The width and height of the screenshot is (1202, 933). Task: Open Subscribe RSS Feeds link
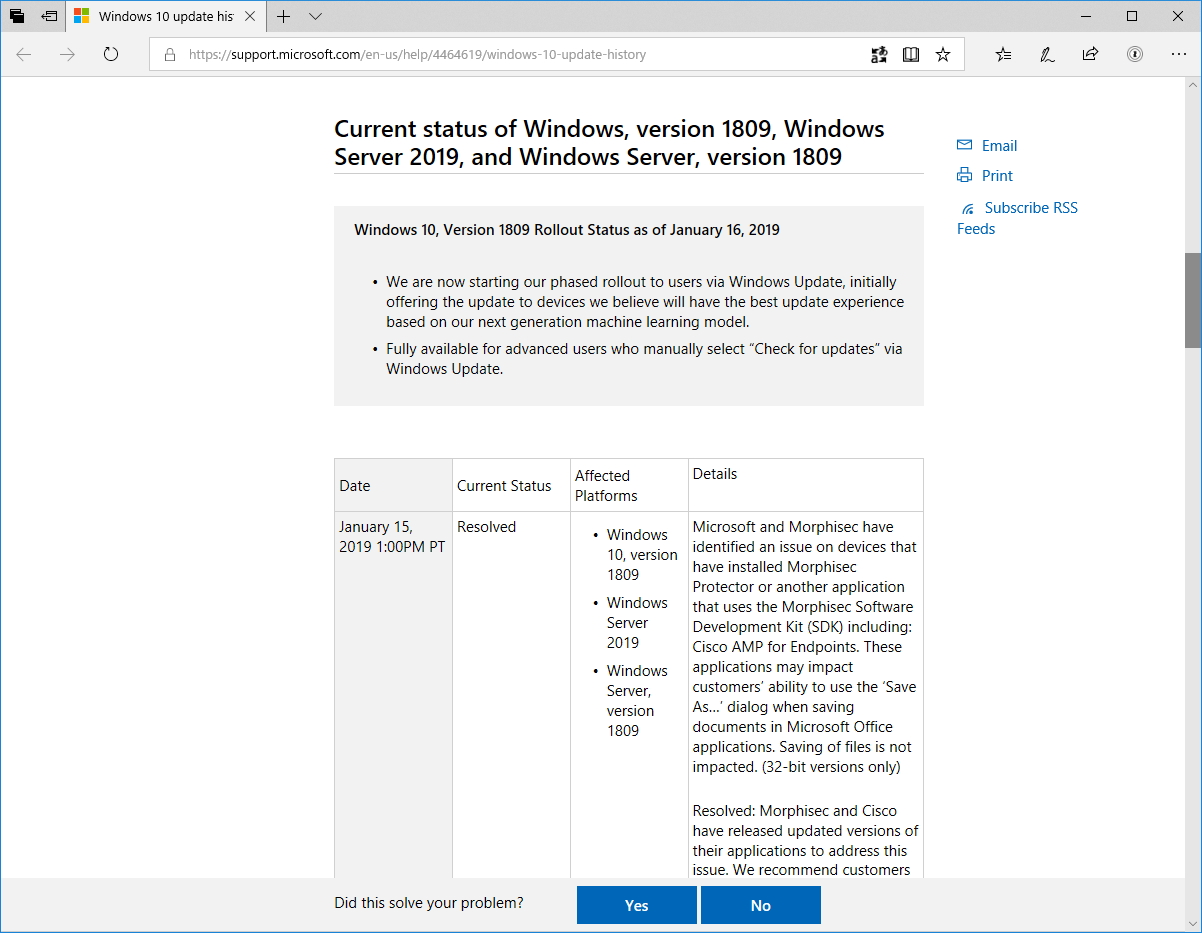(1030, 208)
